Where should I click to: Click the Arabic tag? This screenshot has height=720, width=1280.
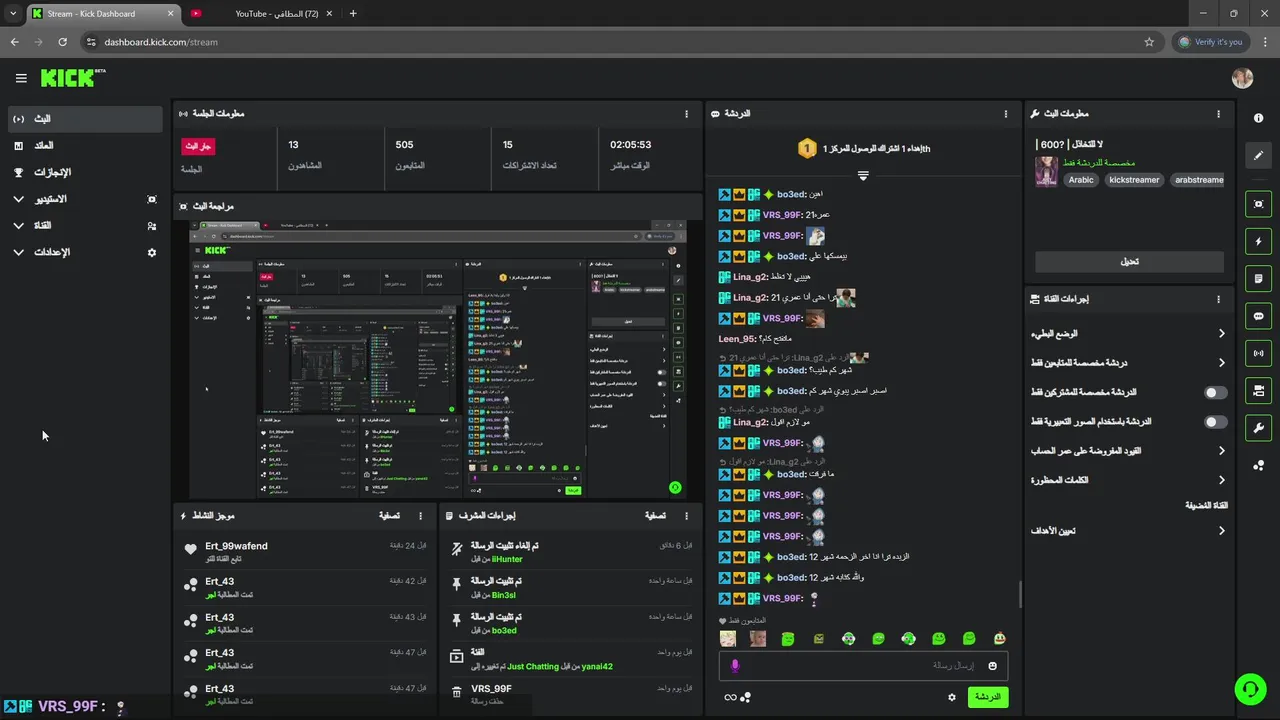[x=1081, y=180]
